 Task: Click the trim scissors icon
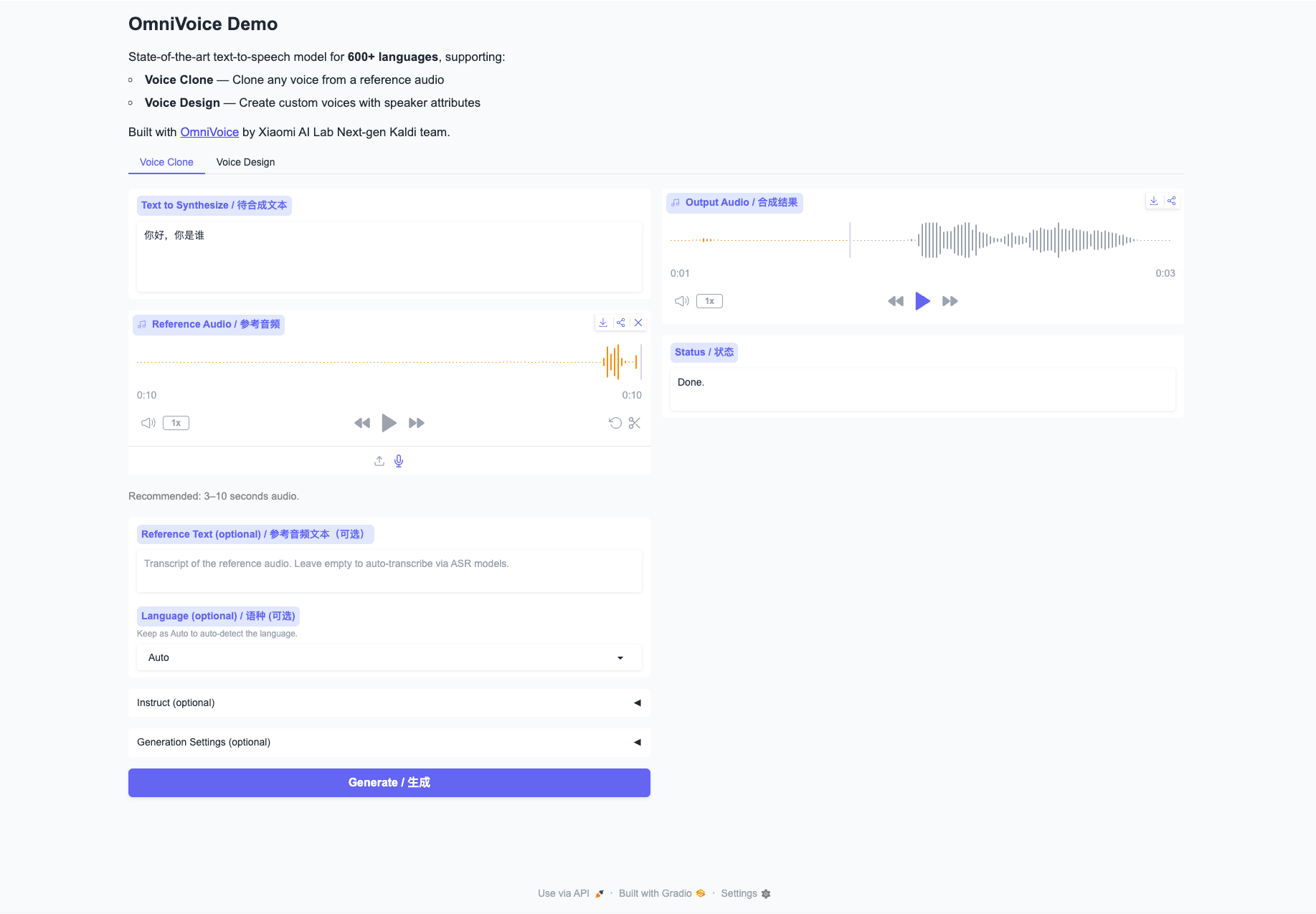point(634,423)
